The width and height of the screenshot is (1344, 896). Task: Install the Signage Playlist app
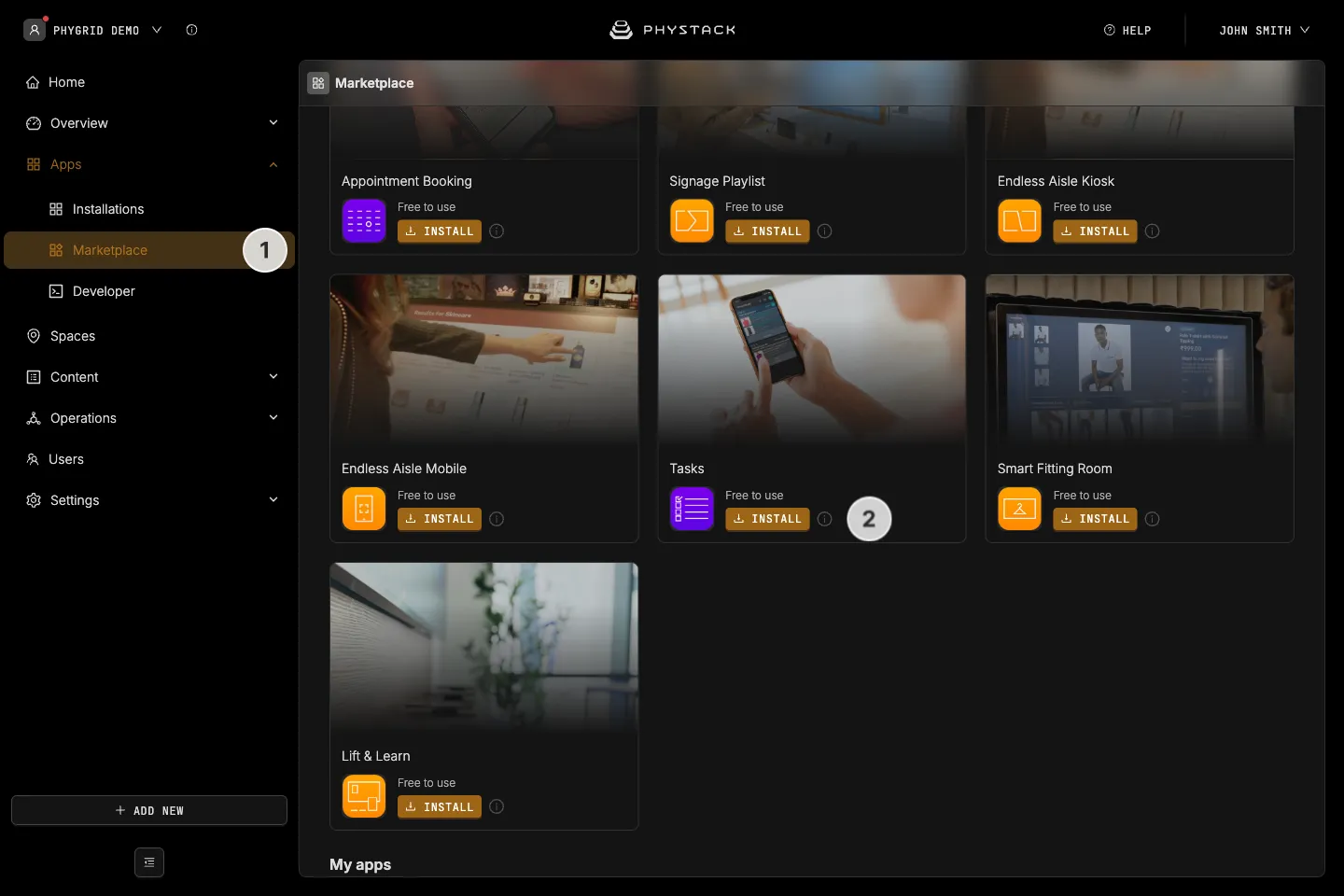coord(767,231)
